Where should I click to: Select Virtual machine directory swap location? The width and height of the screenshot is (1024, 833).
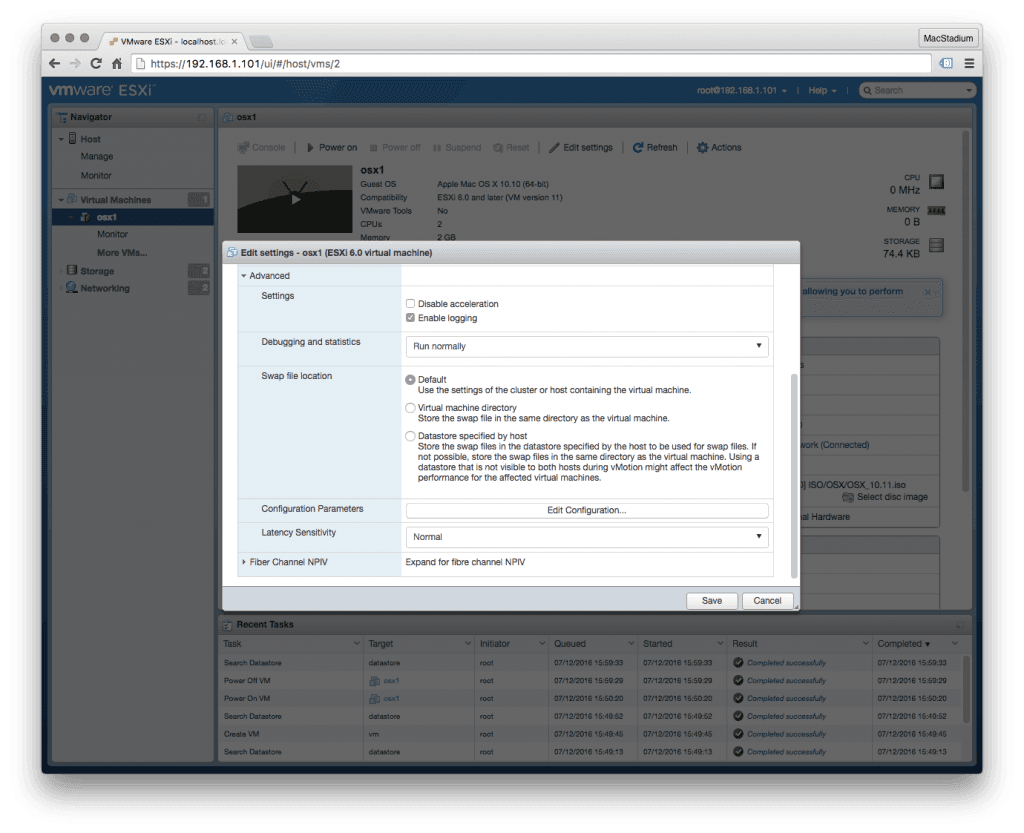(409, 408)
